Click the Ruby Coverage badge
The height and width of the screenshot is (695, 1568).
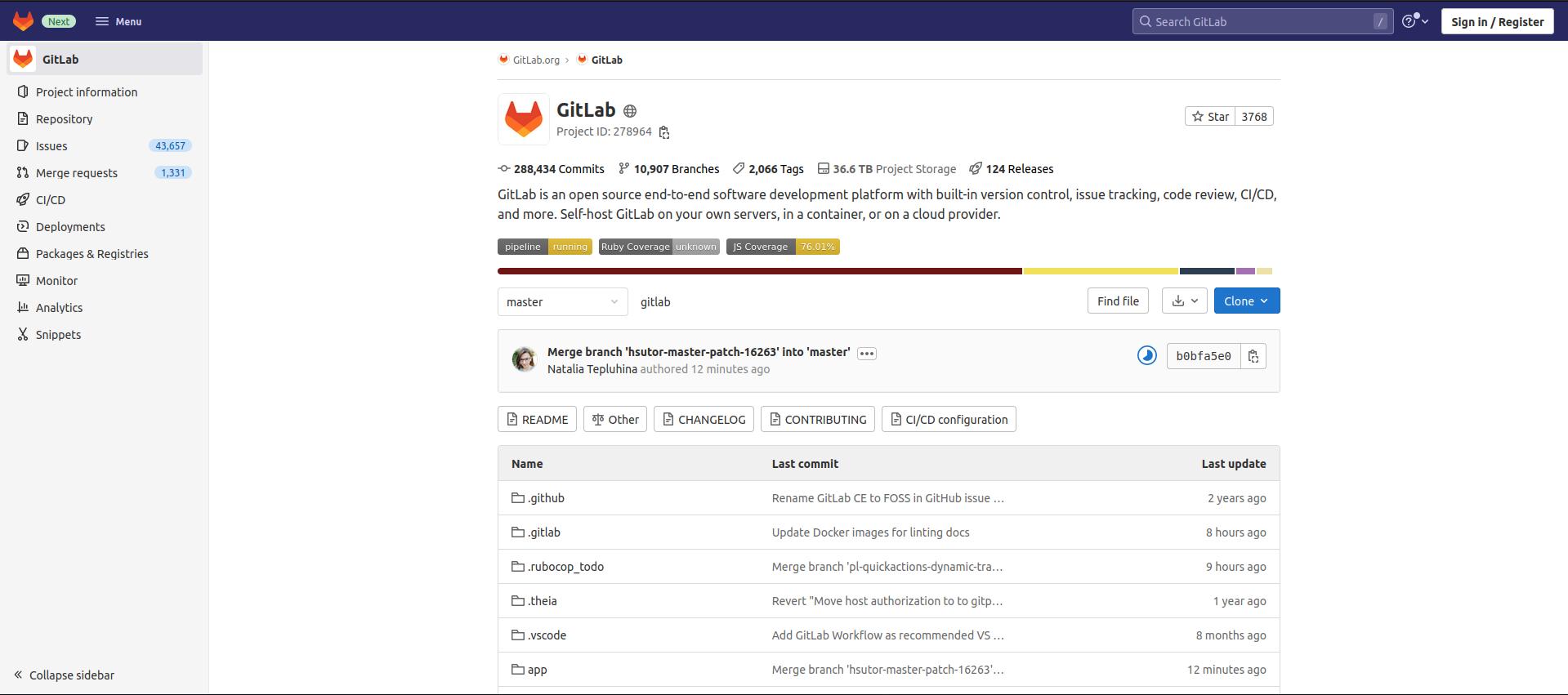659,247
